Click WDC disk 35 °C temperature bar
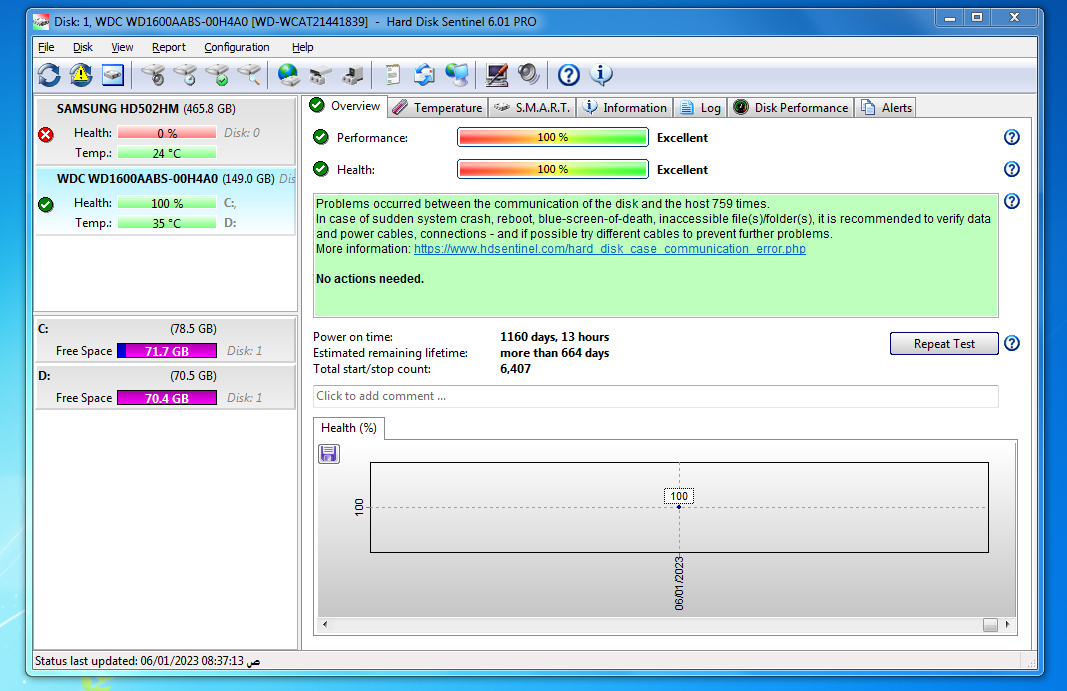Viewport: 1067px width, 691px height. 167,223
